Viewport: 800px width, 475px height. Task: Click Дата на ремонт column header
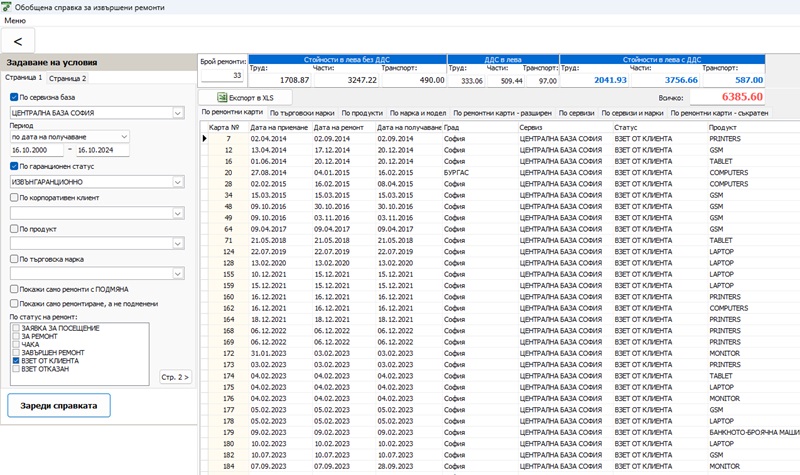[x=343, y=127]
